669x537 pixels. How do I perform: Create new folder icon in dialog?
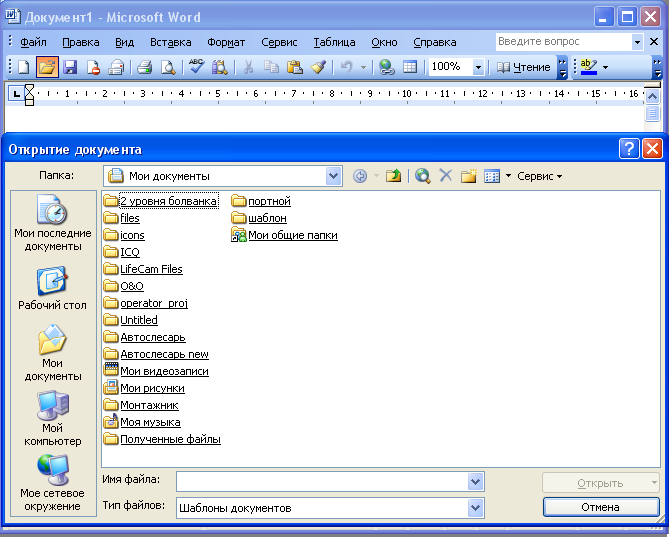468,176
